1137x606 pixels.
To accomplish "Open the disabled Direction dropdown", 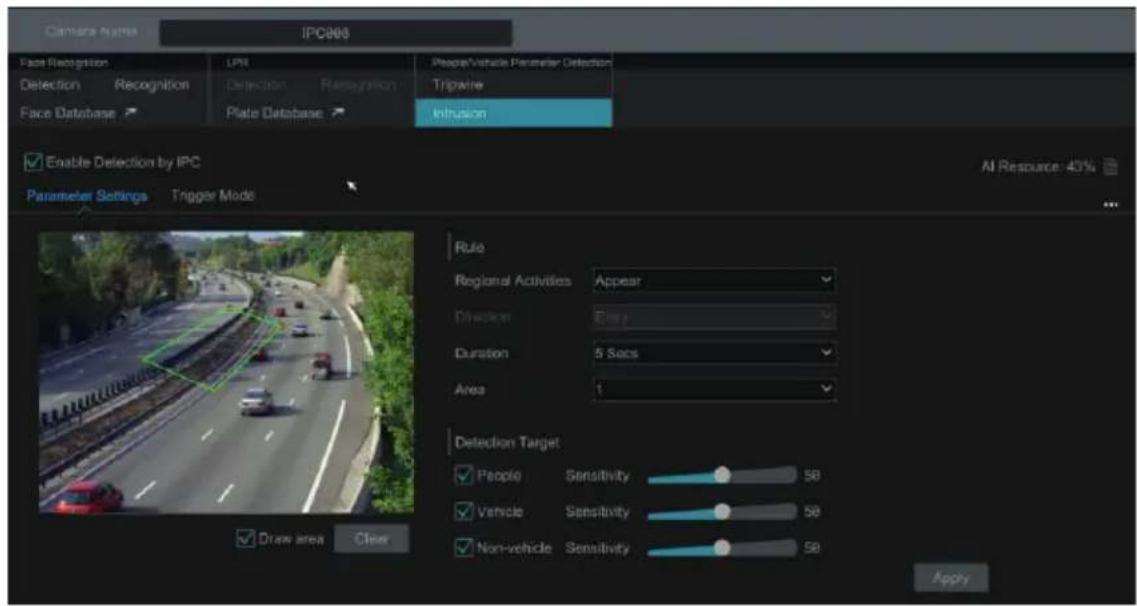I will 714,317.
